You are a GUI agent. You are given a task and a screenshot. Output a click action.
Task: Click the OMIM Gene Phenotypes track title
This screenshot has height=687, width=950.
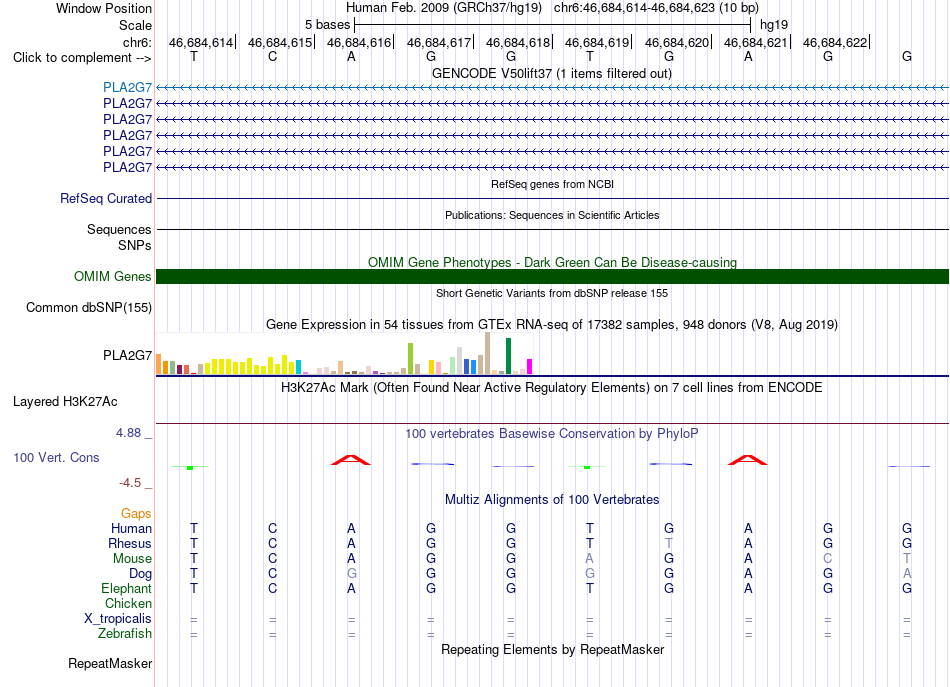(552, 262)
